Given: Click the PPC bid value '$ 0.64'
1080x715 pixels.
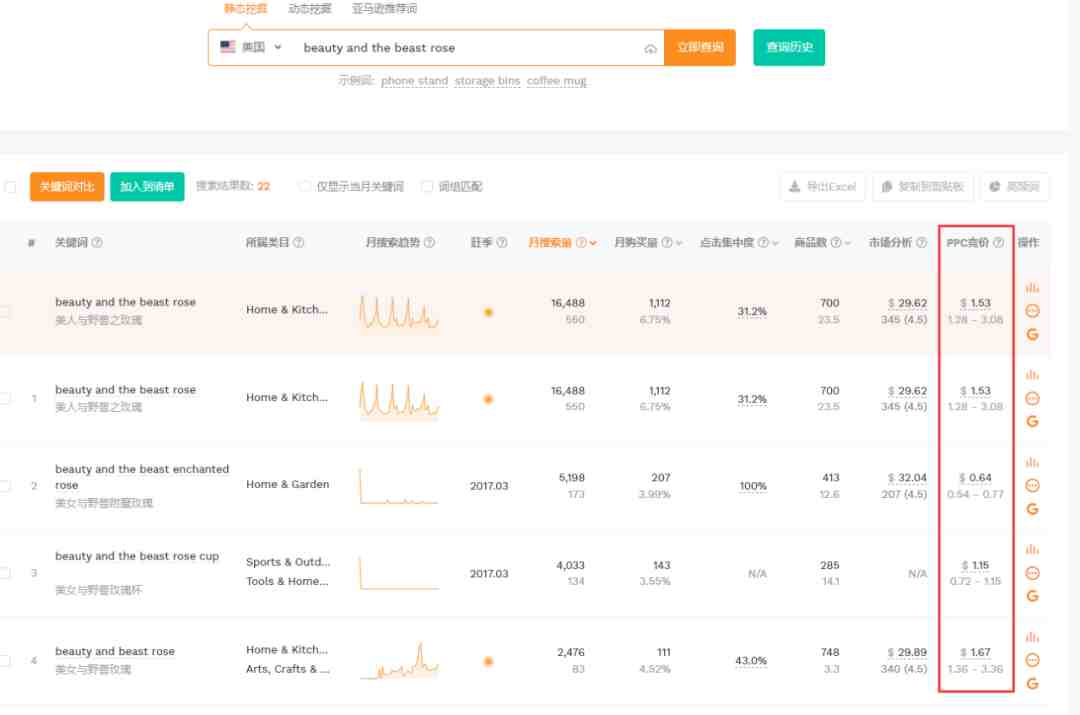Looking at the screenshot, I should (975, 477).
